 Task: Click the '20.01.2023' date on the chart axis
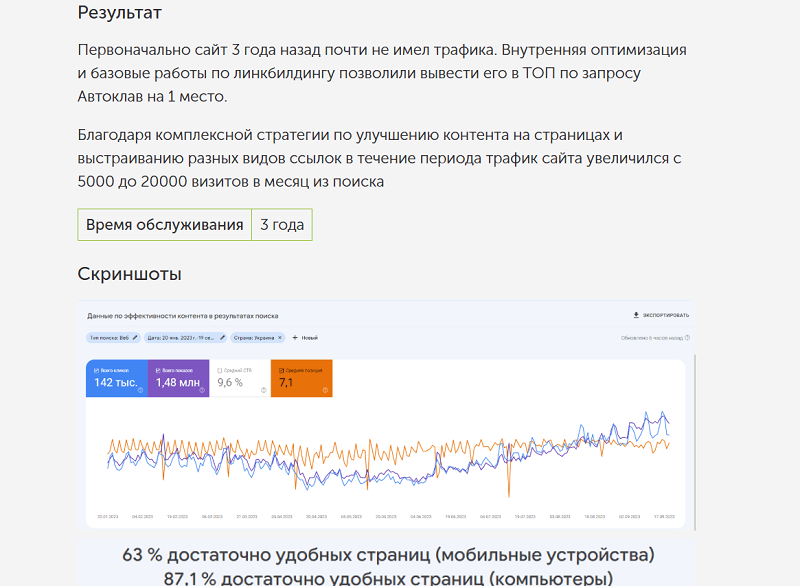pos(108,517)
